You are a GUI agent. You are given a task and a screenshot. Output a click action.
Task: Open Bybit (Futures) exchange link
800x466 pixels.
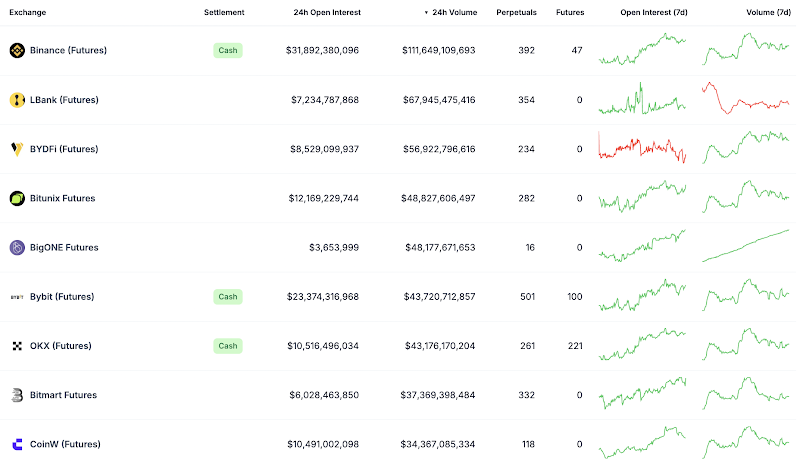(x=62, y=297)
